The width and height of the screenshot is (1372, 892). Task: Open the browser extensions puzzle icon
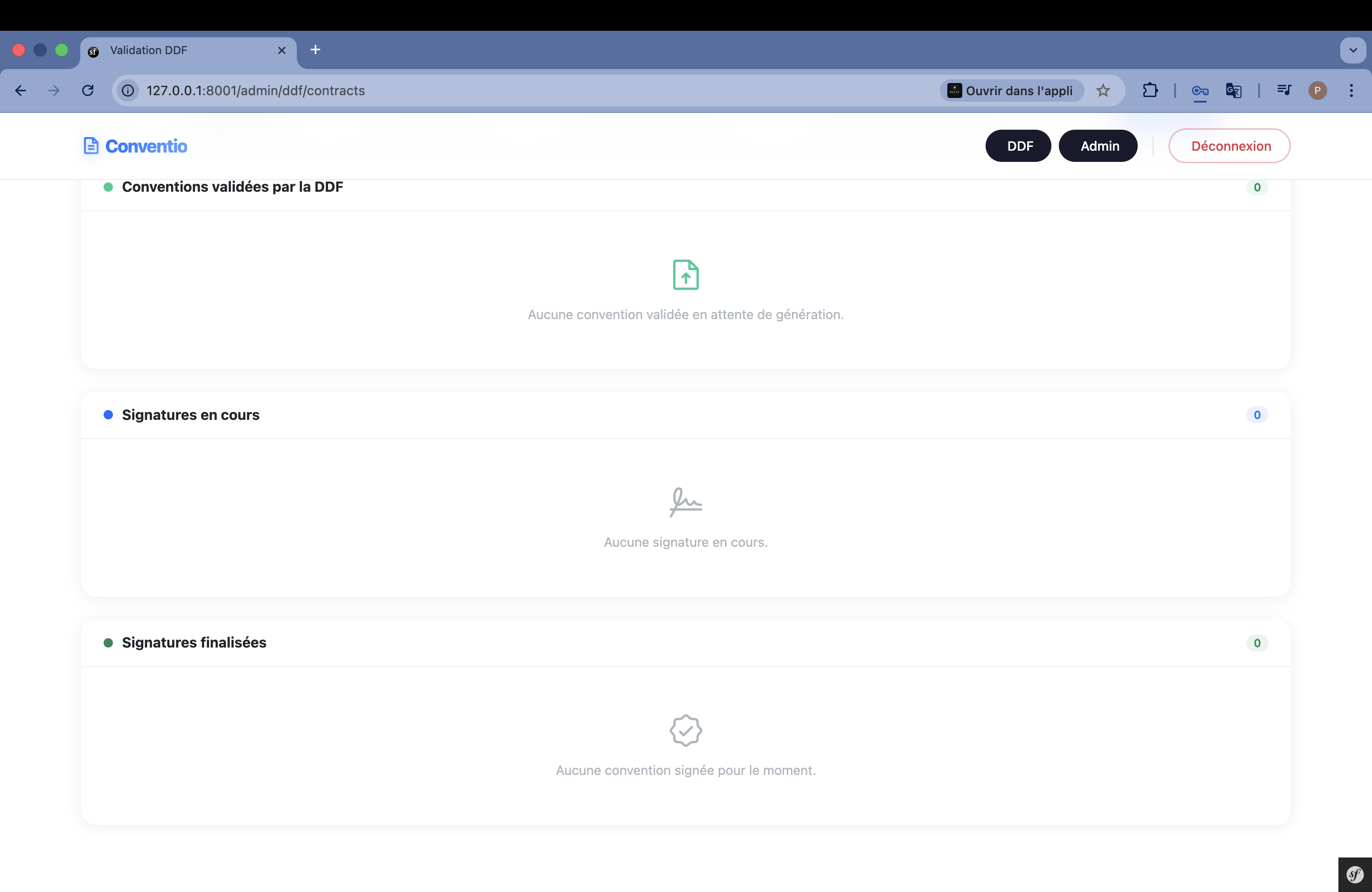click(x=1151, y=91)
